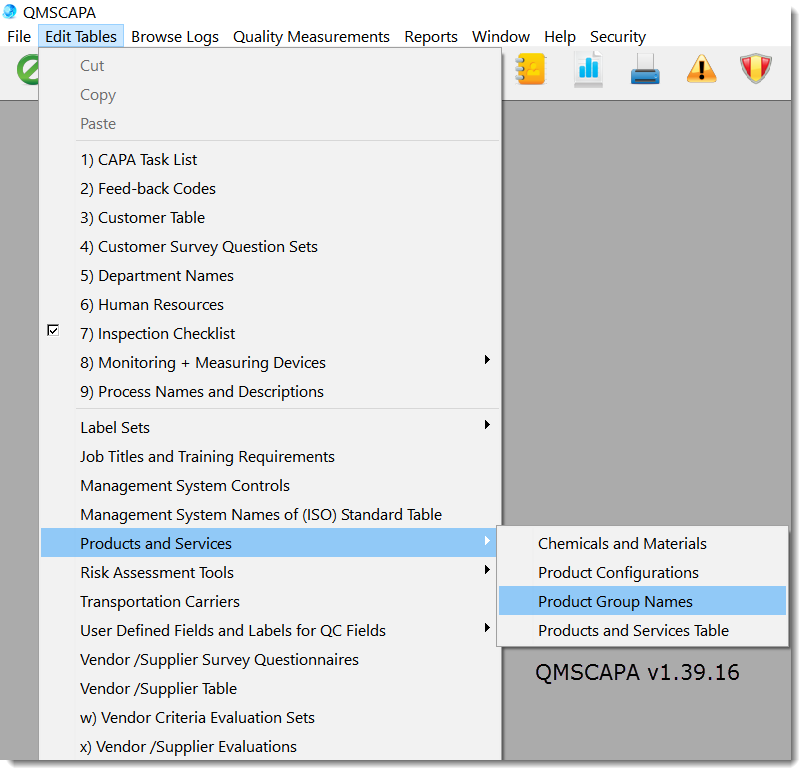
Task: Expand Risk Assessment Tools submenu arrow
Action: (x=487, y=570)
